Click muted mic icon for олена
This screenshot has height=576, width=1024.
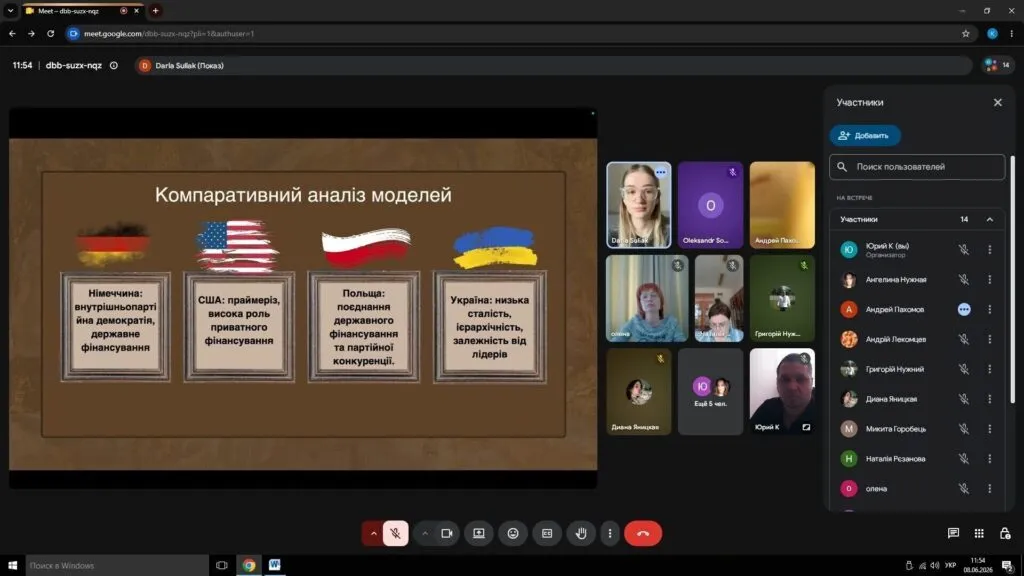point(963,488)
